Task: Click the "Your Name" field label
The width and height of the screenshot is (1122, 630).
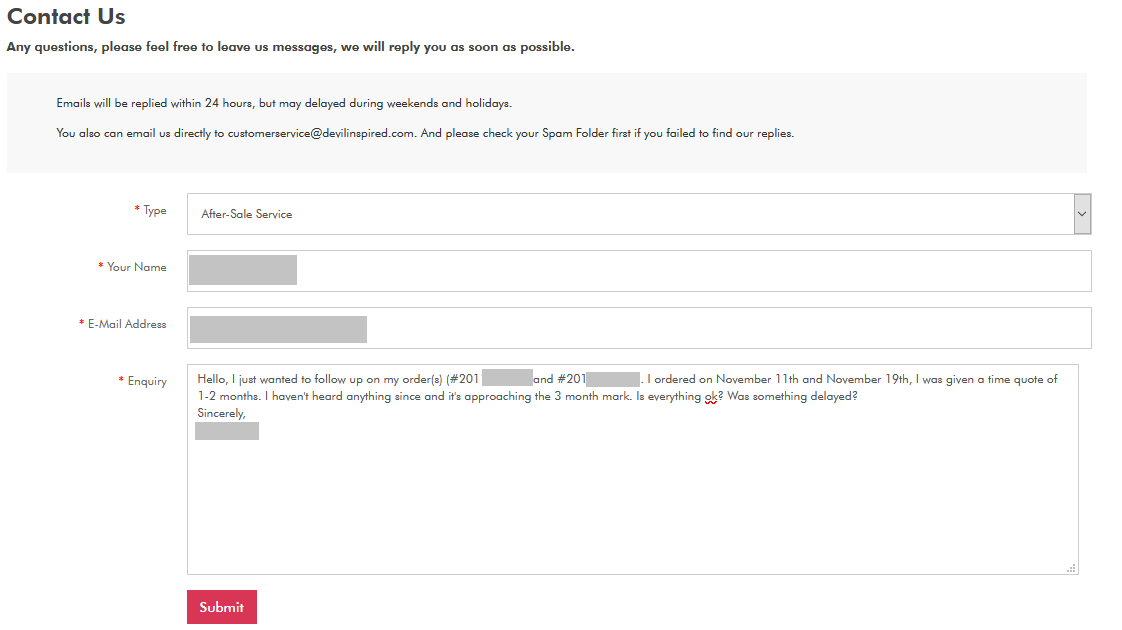Action: [137, 267]
